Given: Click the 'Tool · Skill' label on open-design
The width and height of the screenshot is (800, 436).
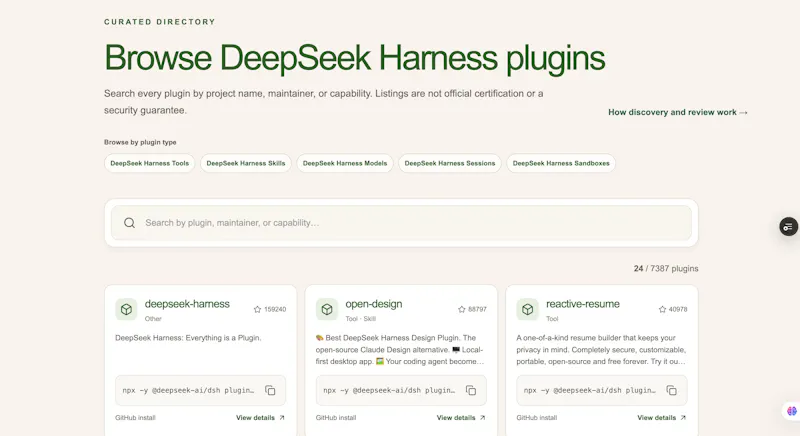Looking at the screenshot, I should [360, 319].
